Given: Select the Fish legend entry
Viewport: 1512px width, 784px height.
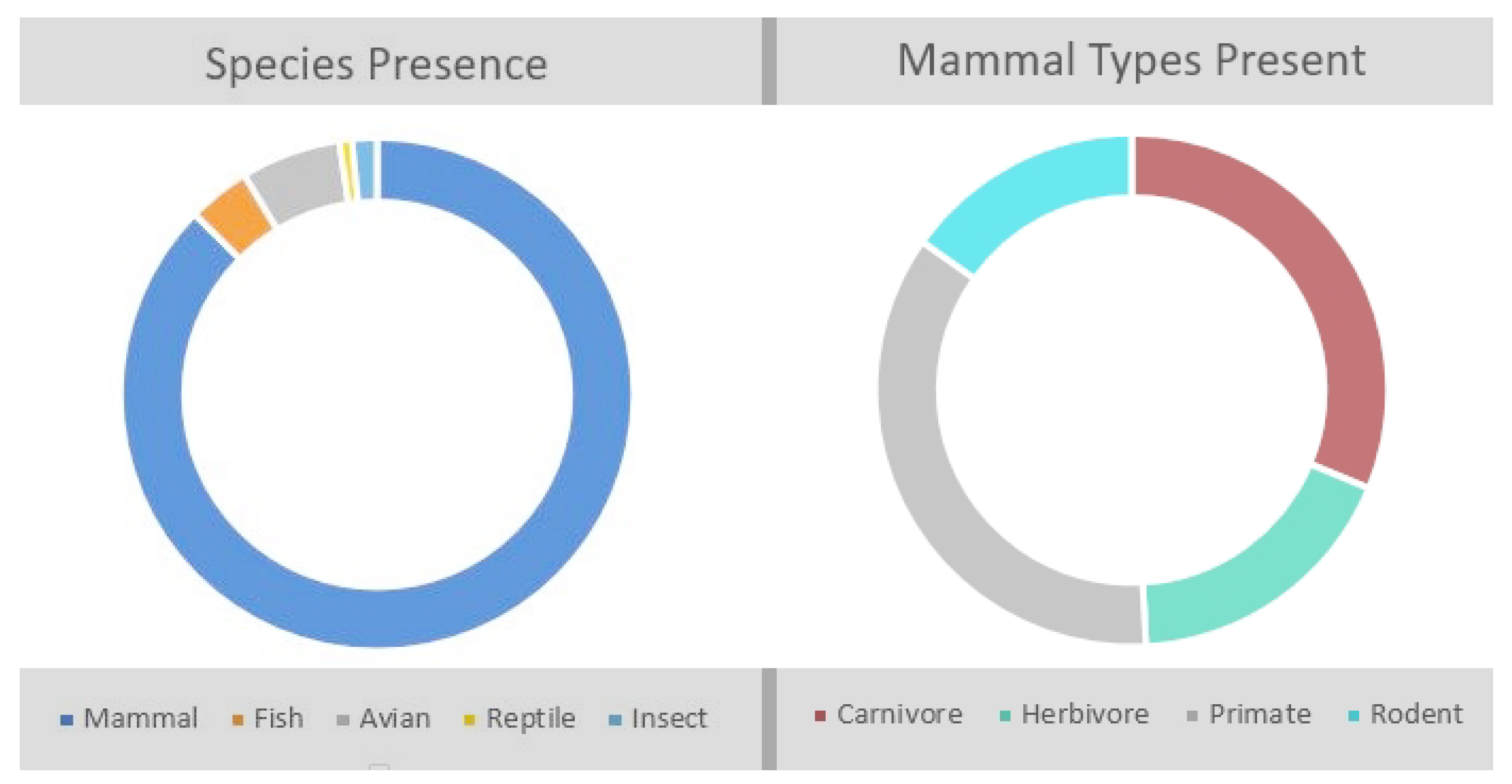Looking at the screenshot, I should coord(268,718).
